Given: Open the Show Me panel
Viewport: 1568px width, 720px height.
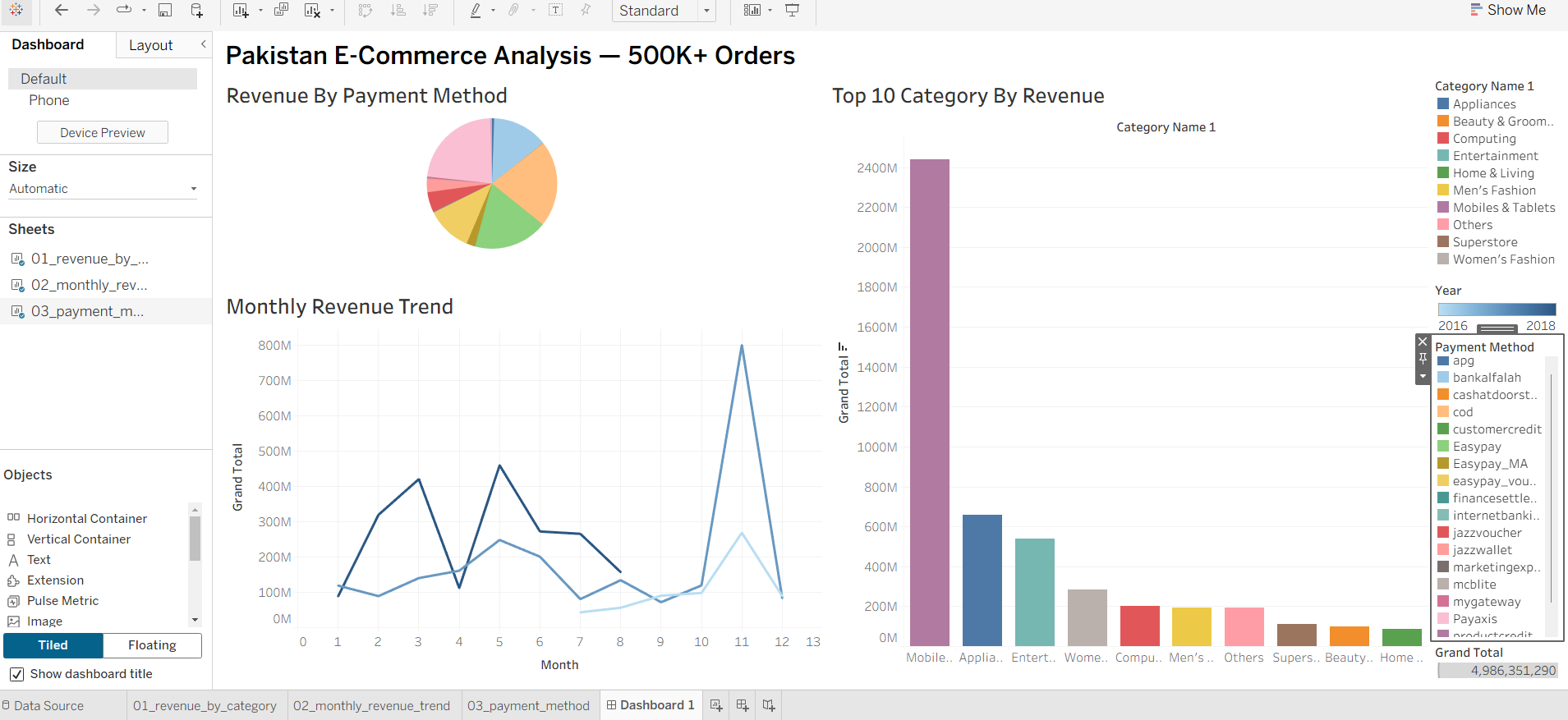Looking at the screenshot, I should point(1508,10).
